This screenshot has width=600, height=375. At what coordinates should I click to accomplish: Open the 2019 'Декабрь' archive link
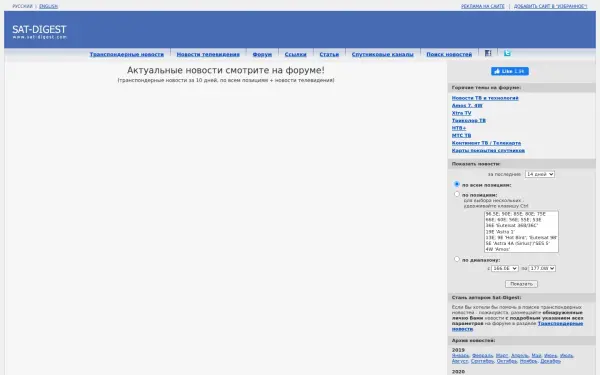(x=550, y=361)
